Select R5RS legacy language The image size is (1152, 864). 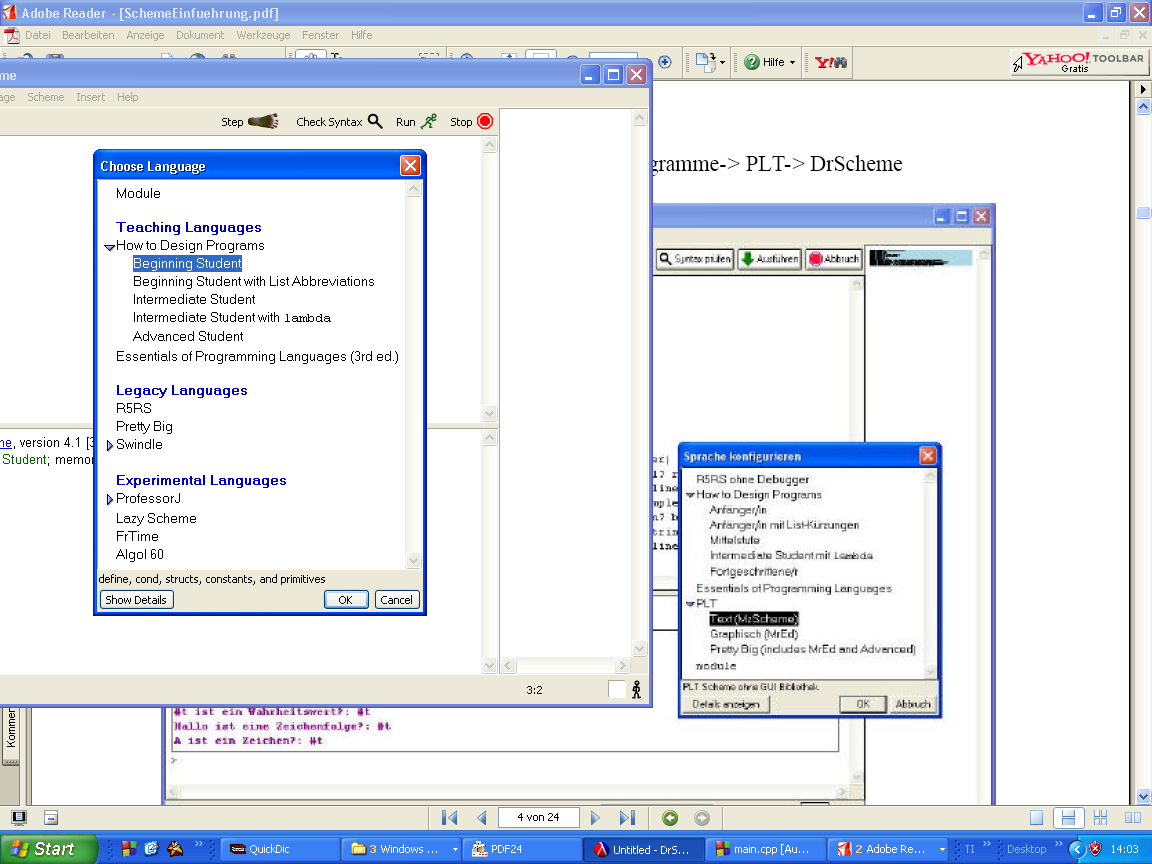[134, 408]
